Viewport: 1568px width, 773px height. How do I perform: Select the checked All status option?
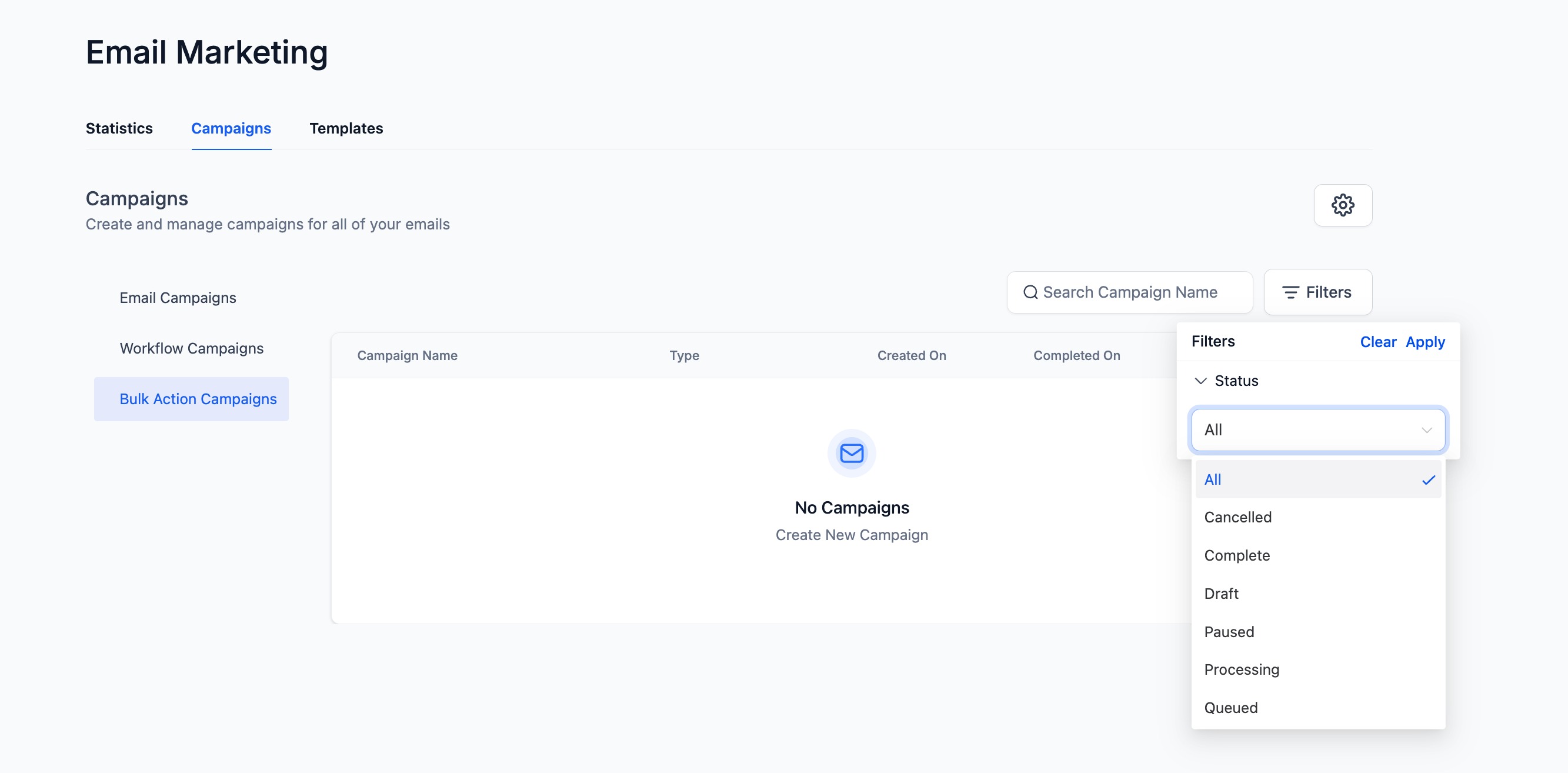tap(1317, 479)
